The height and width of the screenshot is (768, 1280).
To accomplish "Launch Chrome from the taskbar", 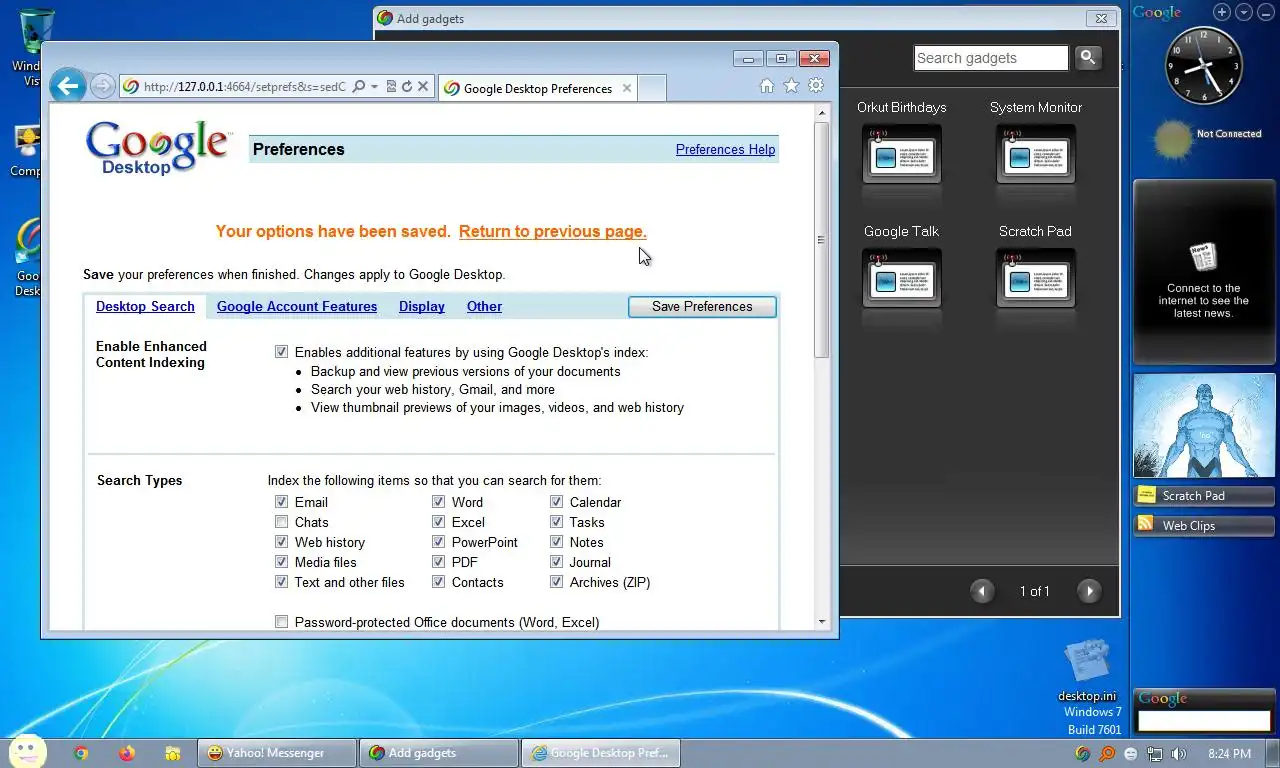I will [81, 753].
